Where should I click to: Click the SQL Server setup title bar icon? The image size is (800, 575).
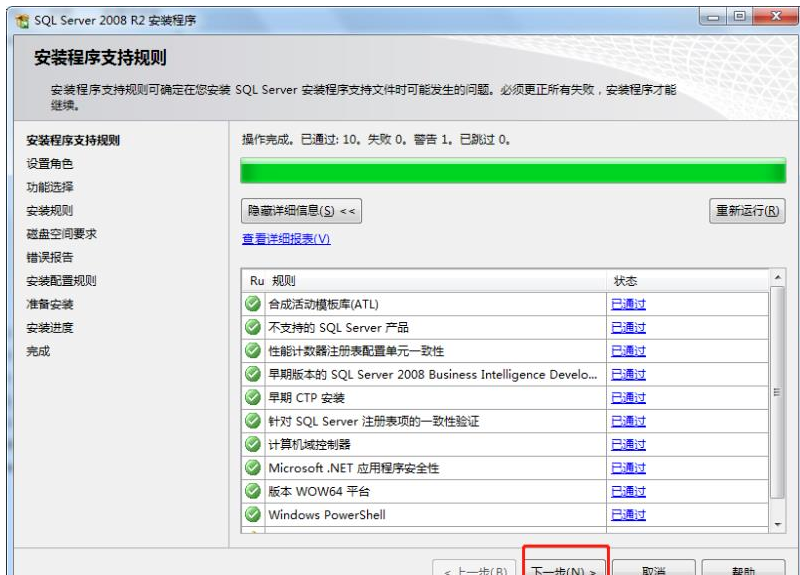tap(22, 20)
